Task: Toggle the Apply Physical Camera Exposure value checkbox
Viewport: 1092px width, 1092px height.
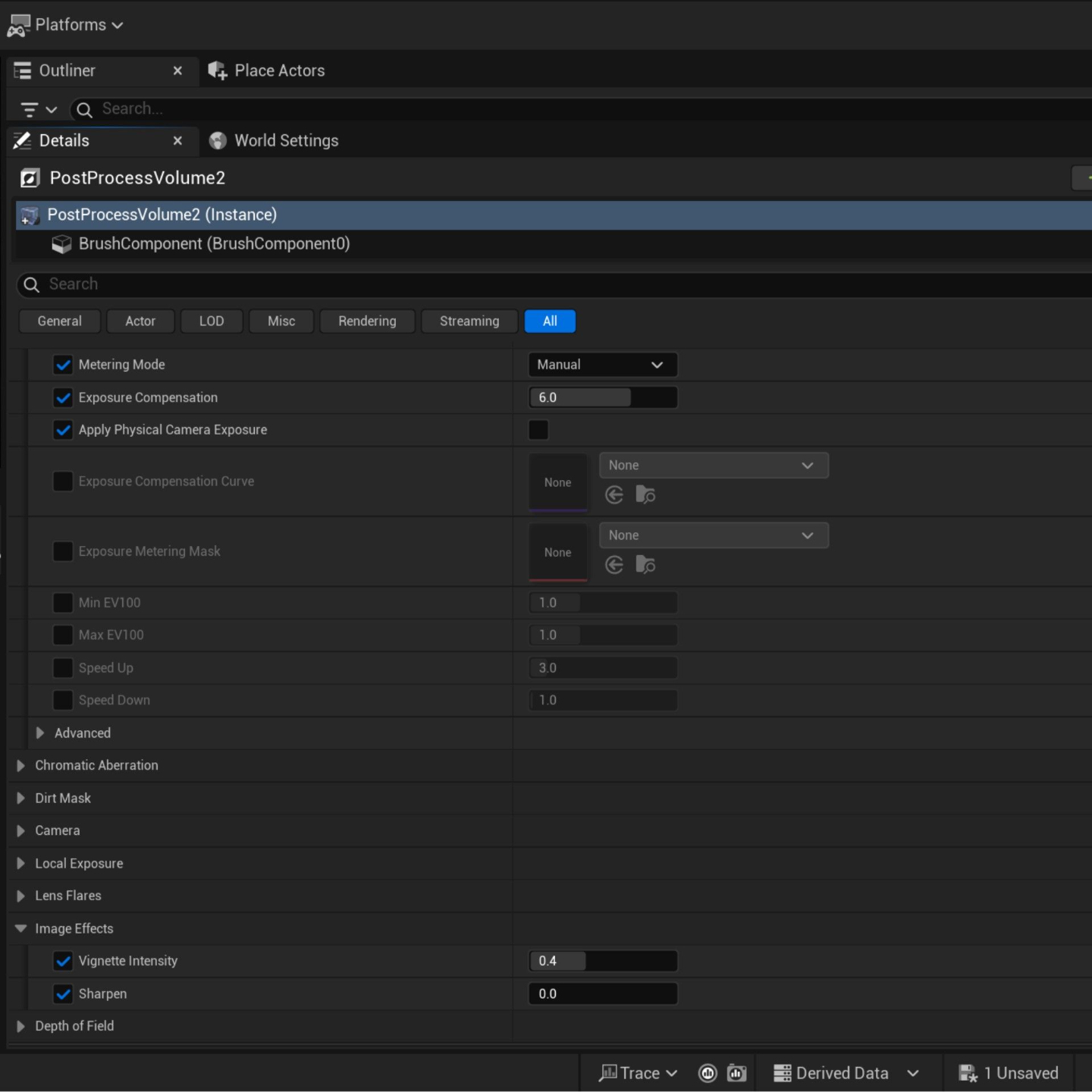Action: pos(538,430)
